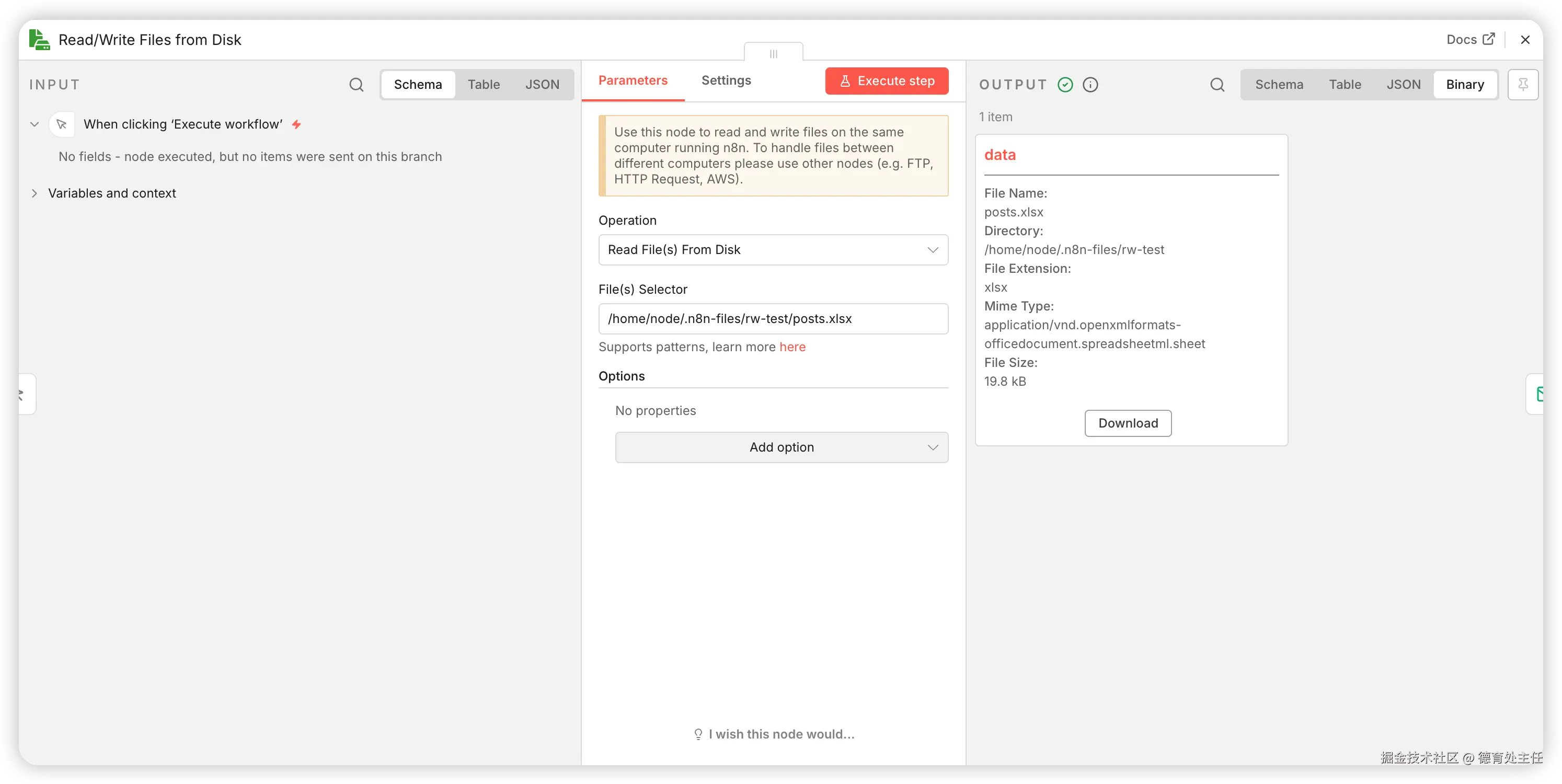Open the Settings tab
The height and width of the screenshot is (784, 1562).
[726, 80]
